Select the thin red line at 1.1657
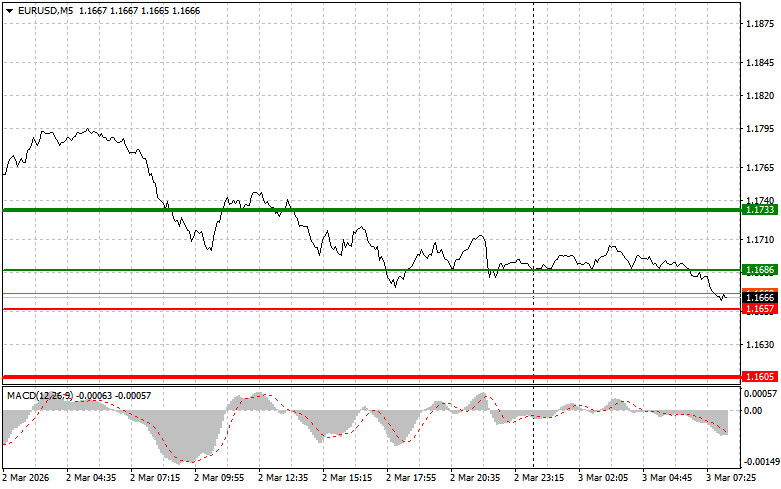 pos(300,309)
